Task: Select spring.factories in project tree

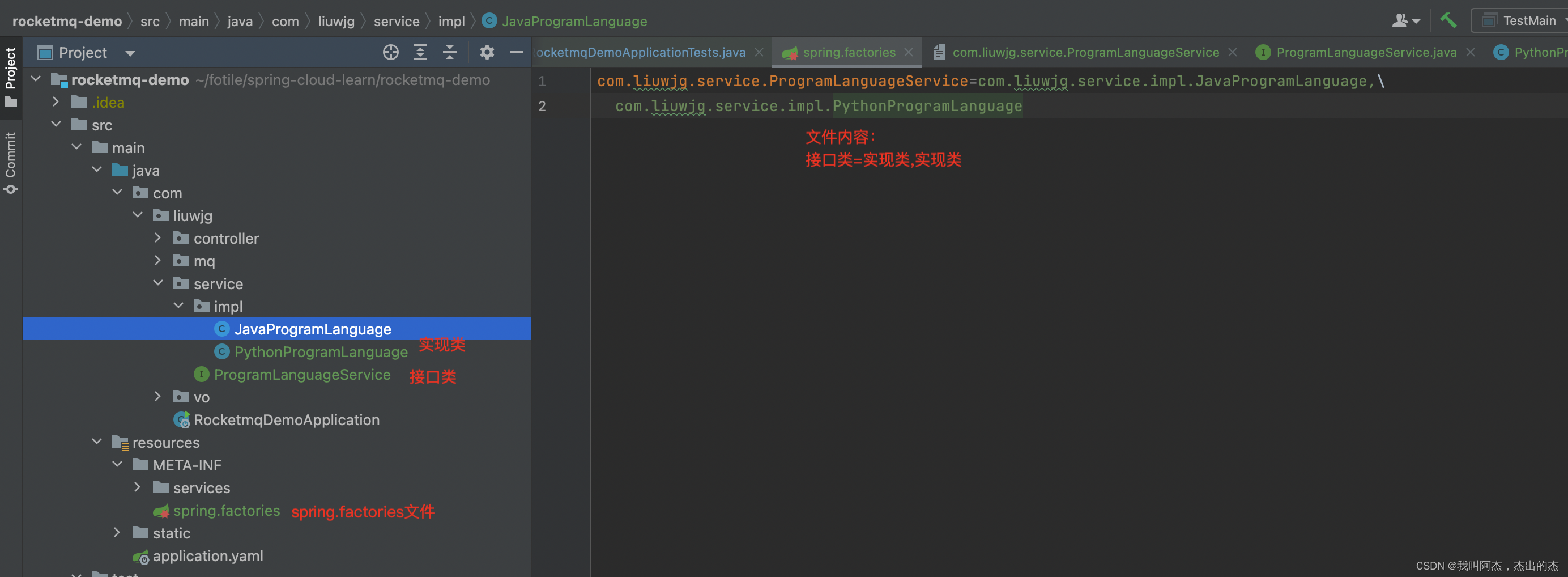Action: click(227, 511)
